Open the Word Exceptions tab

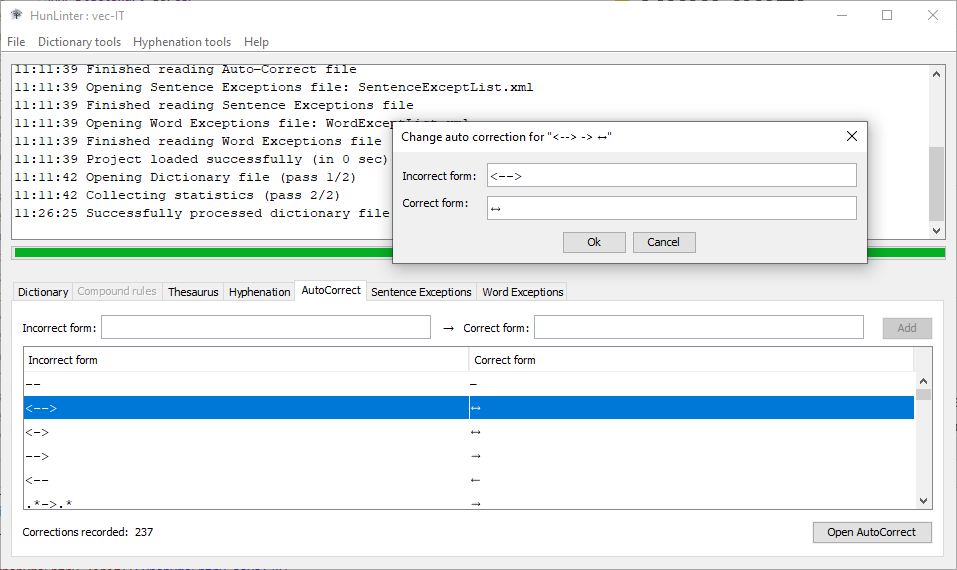point(522,292)
